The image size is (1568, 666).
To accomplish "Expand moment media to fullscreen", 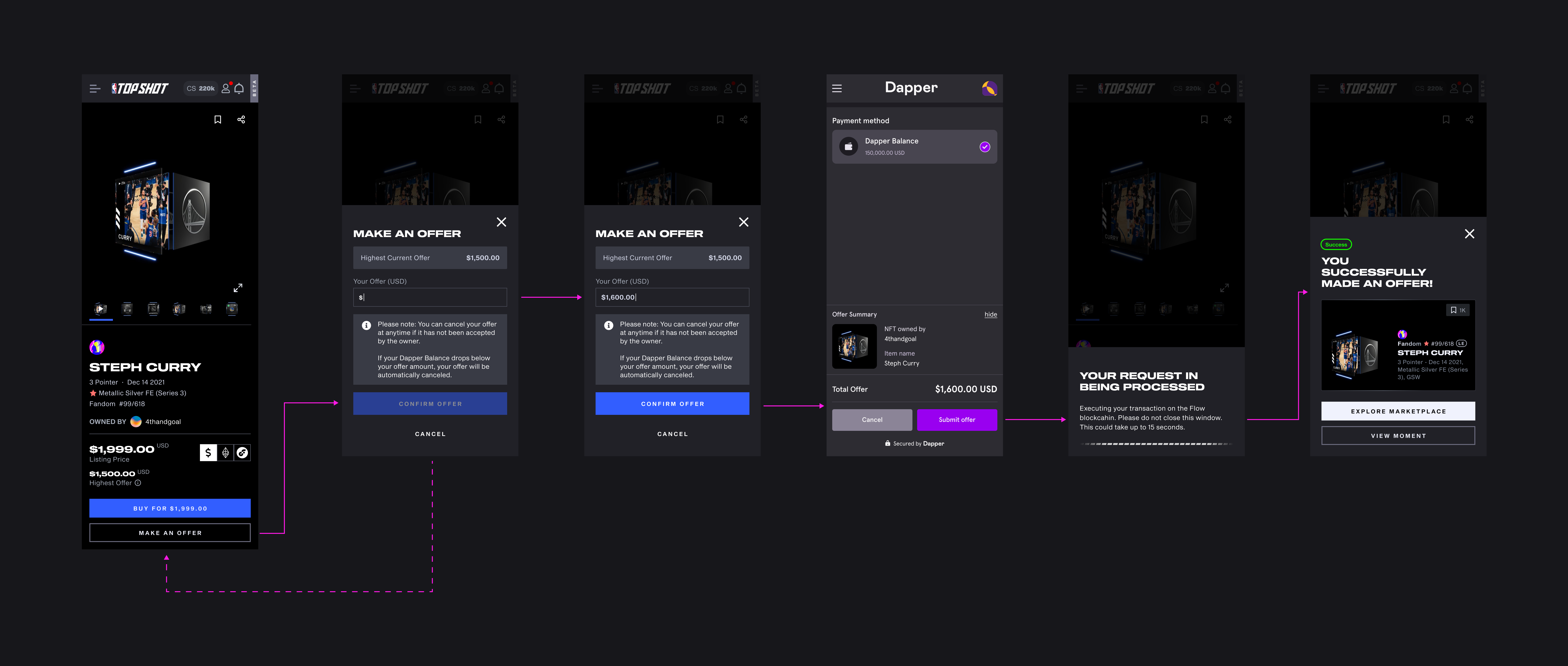I will (238, 287).
